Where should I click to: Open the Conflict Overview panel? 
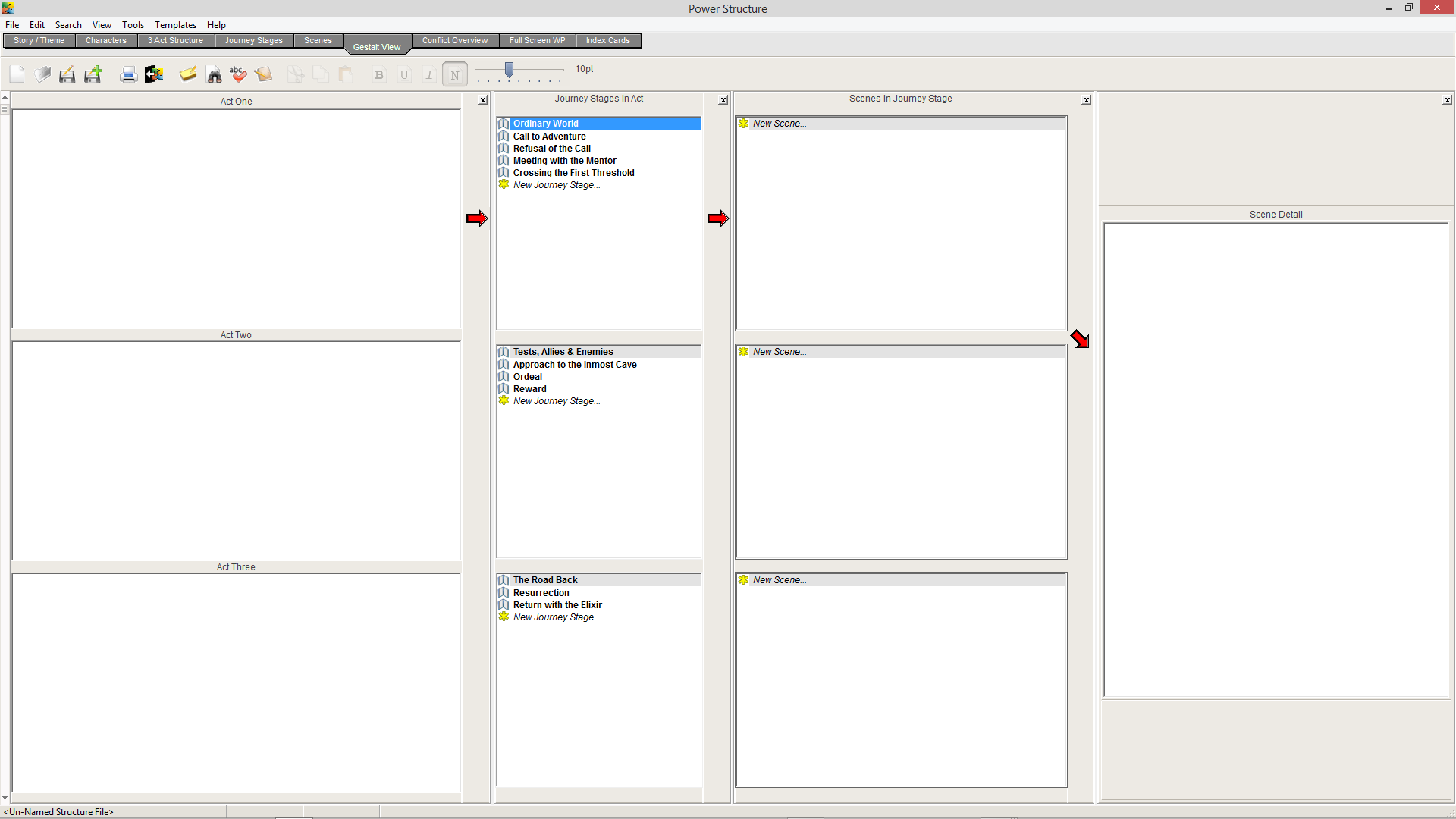click(454, 40)
